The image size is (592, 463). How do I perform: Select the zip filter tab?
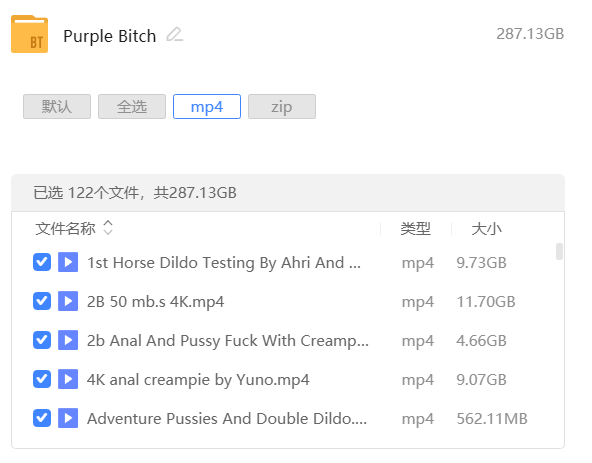(282, 106)
